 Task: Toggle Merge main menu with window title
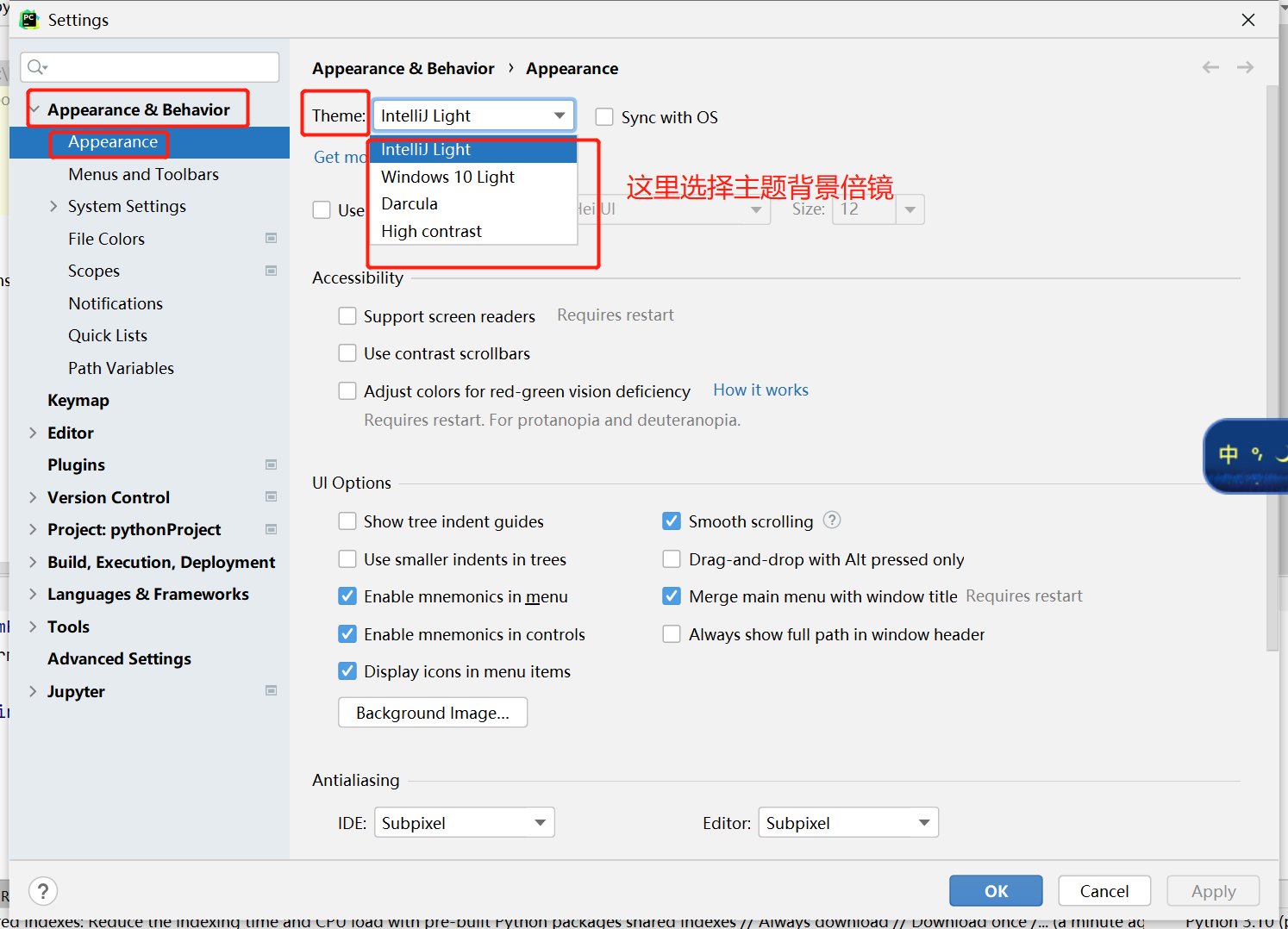point(672,596)
